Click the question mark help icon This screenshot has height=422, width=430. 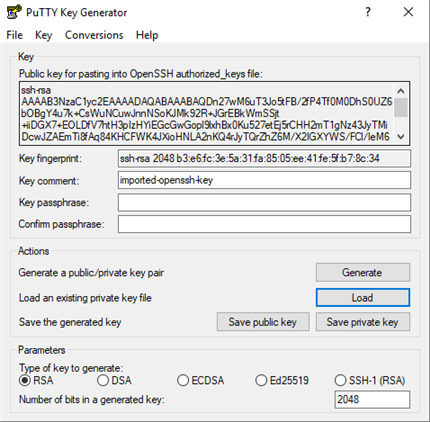[x=368, y=12]
